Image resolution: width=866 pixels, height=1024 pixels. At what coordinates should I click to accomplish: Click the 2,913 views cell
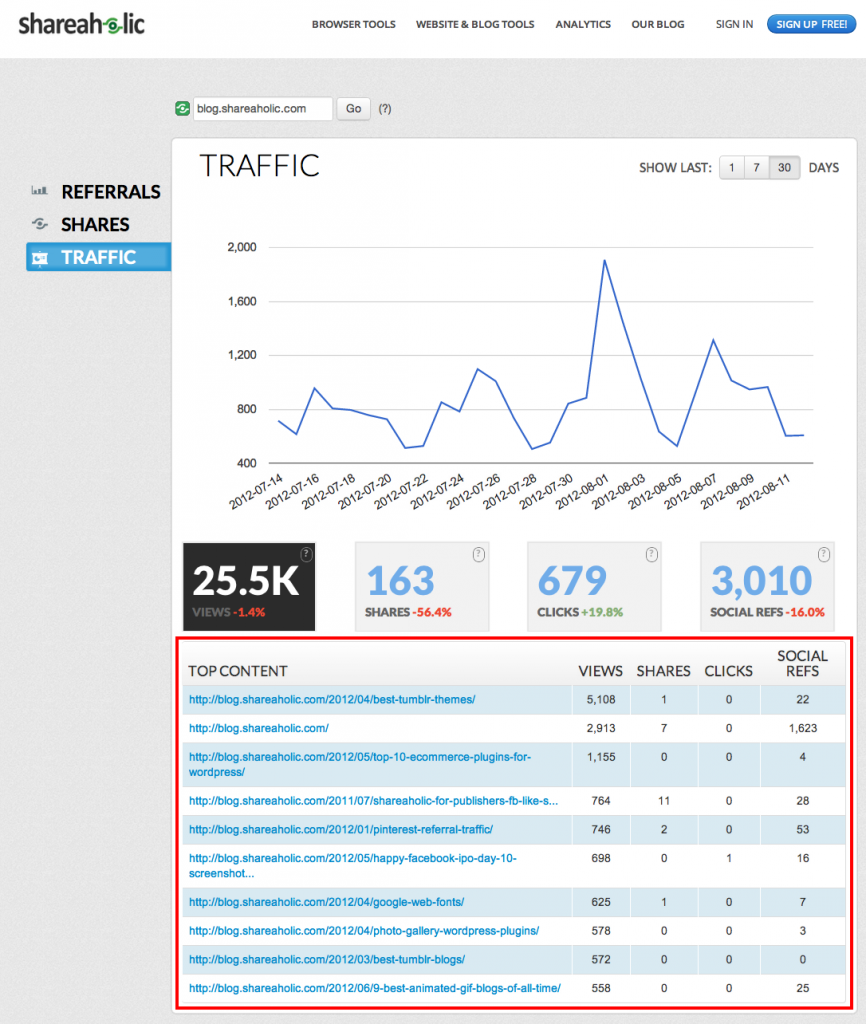point(601,728)
